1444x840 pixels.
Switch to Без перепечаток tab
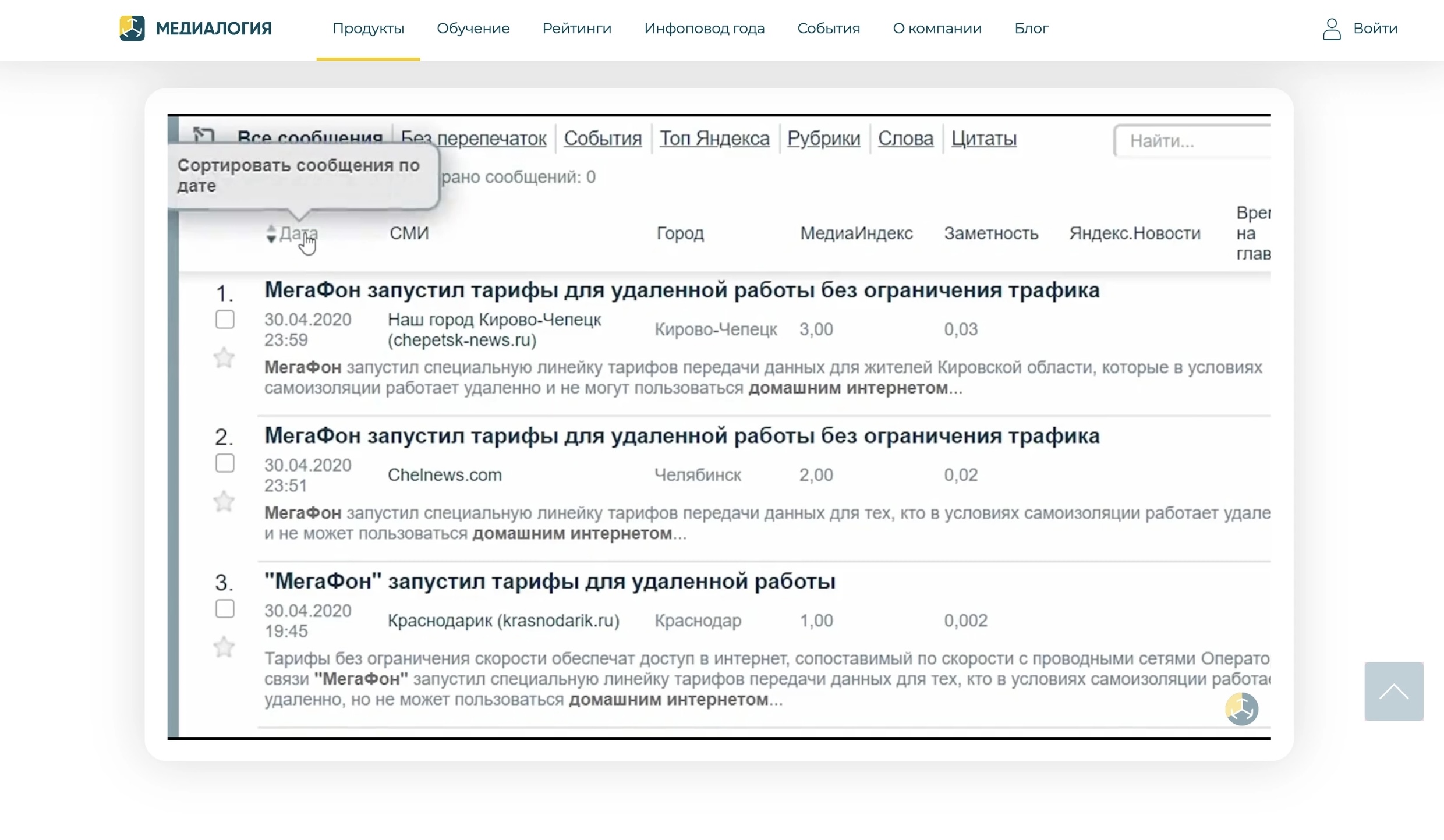click(473, 139)
